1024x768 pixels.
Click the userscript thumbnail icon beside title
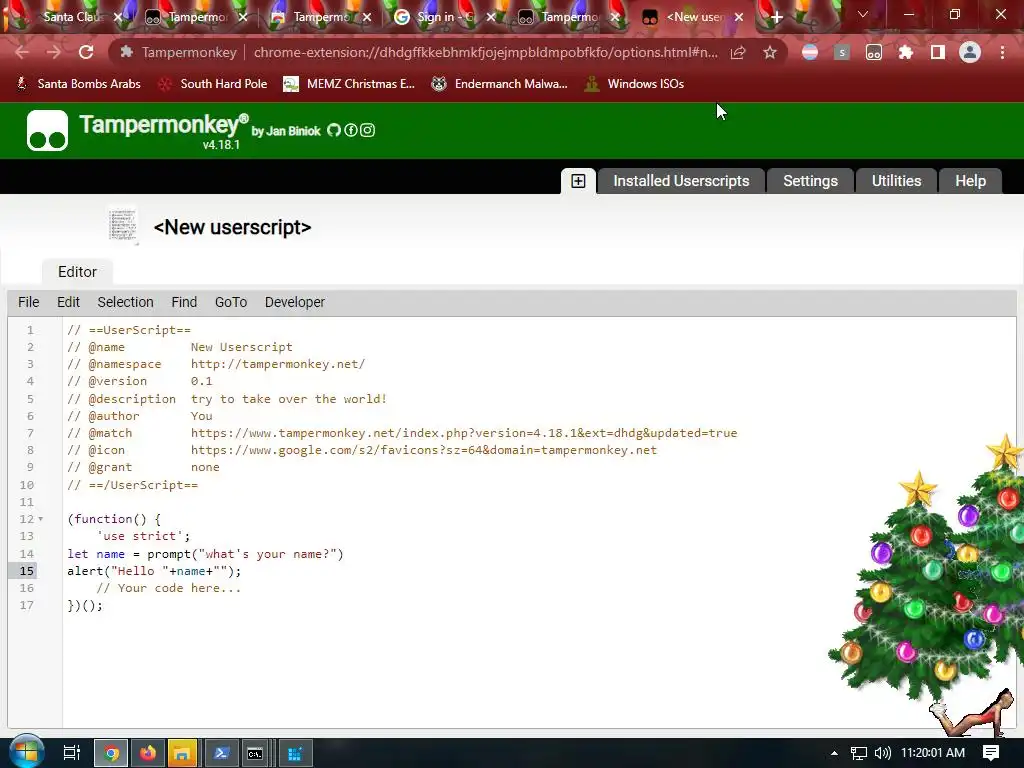pos(123,226)
